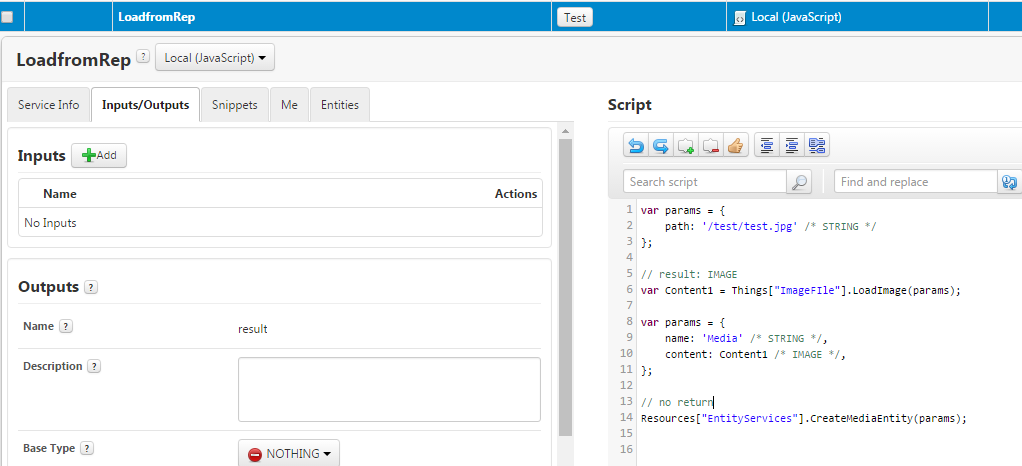The width and height of the screenshot is (1022, 466).
Task: Click the help icon next to Base Type
Action: click(x=87, y=448)
